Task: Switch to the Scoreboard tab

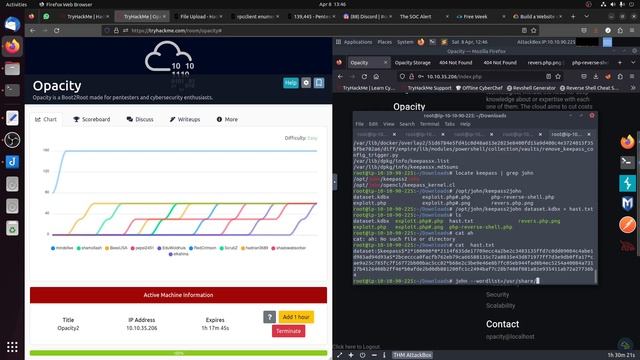Action: (x=92, y=119)
